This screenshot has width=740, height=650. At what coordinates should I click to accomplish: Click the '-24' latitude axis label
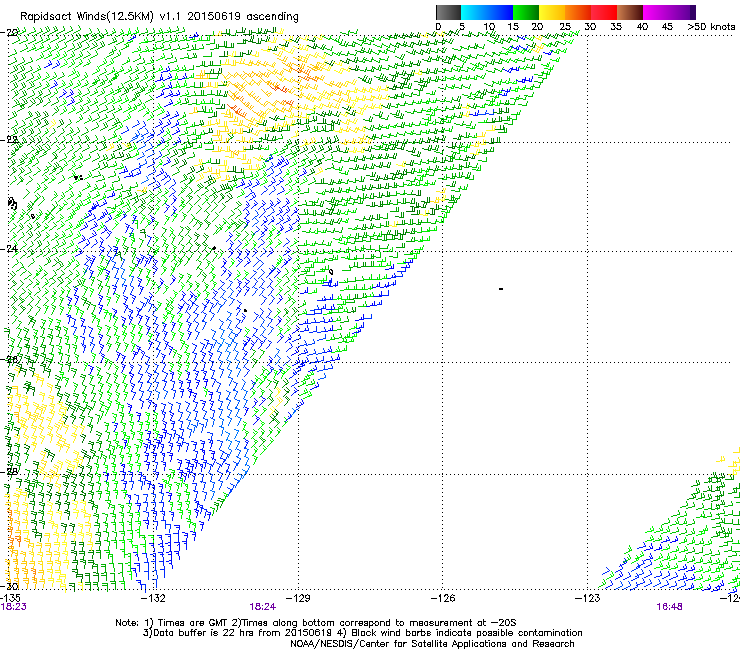coord(9,248)
